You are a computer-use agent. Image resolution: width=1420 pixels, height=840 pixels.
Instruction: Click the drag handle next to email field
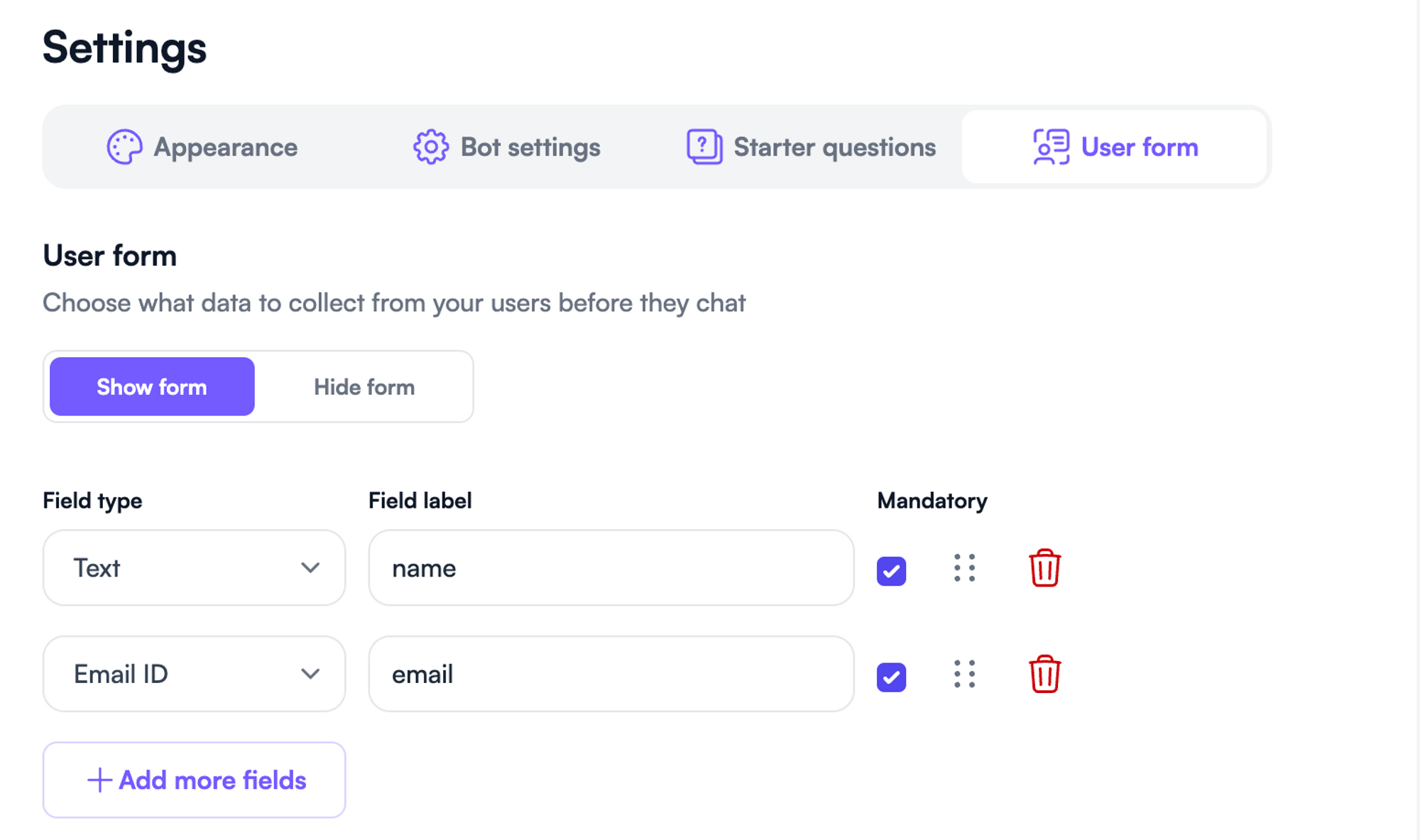point(964,674)
